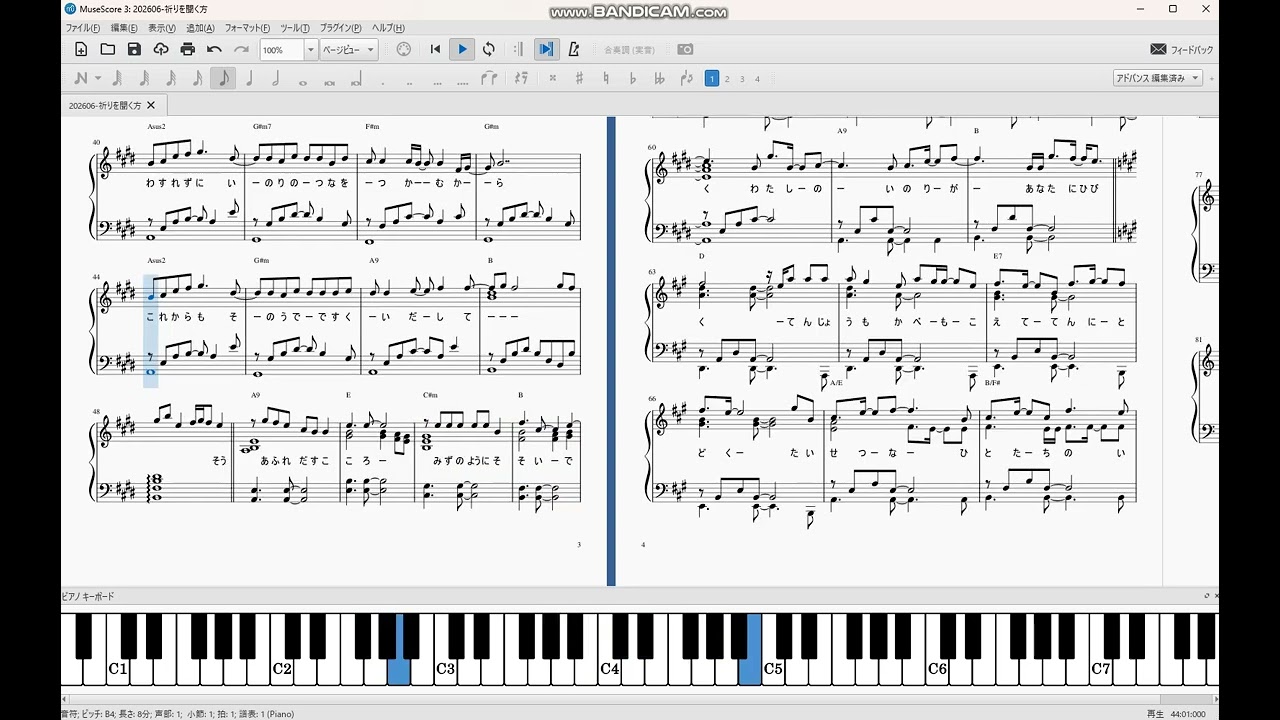Close the 202606-祈りを聞く方 score tab
This screenshot has width=1280, height=720.
151,105
